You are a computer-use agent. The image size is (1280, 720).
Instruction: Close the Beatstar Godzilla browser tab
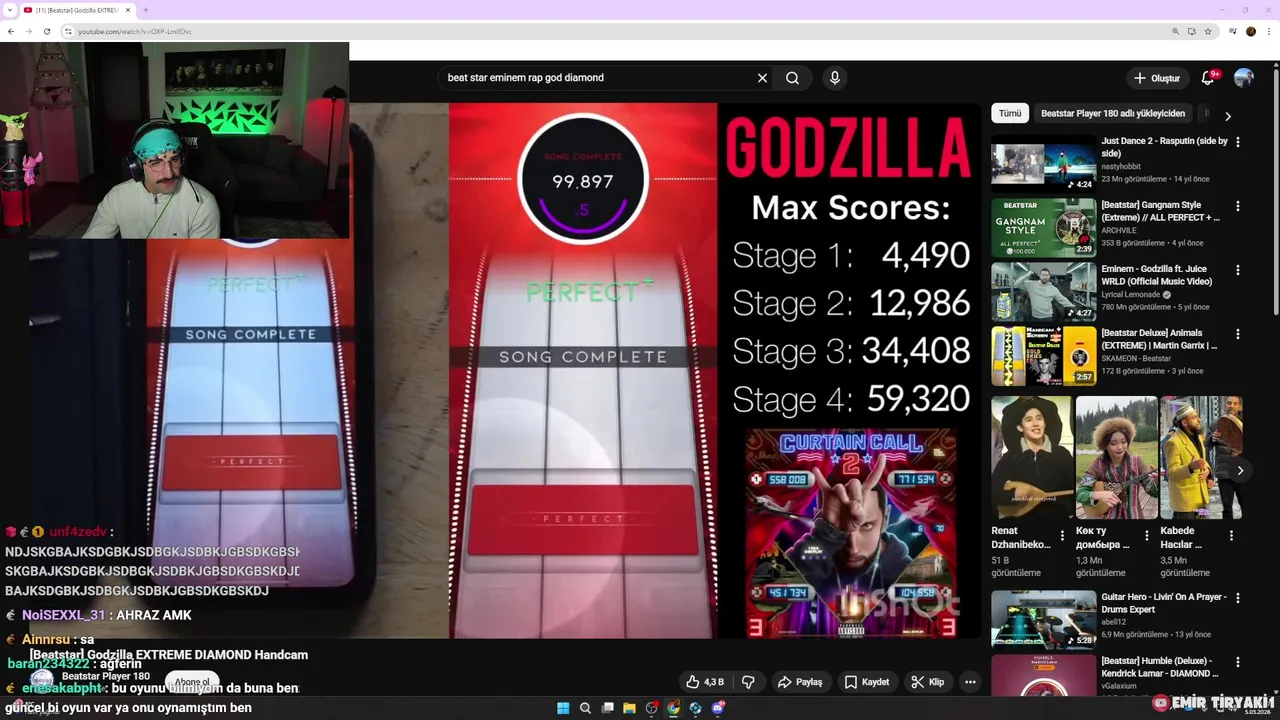coord(128,10)
